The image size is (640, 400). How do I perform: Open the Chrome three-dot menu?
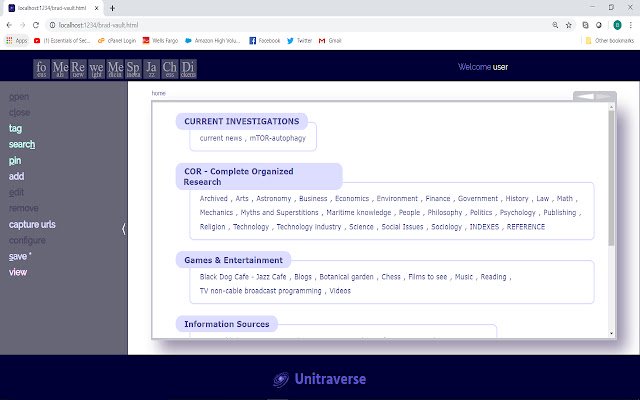coord(631,25)
